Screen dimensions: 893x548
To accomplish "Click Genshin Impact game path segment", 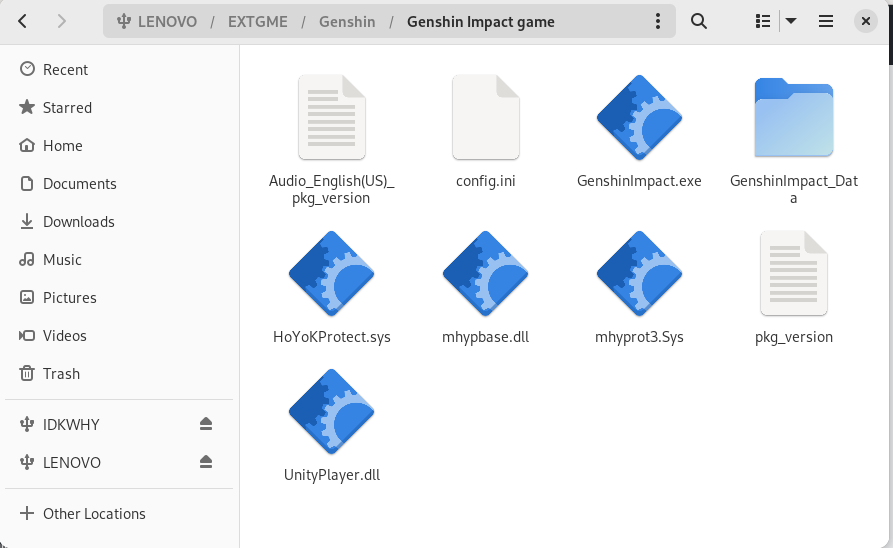I will point(481,22).
